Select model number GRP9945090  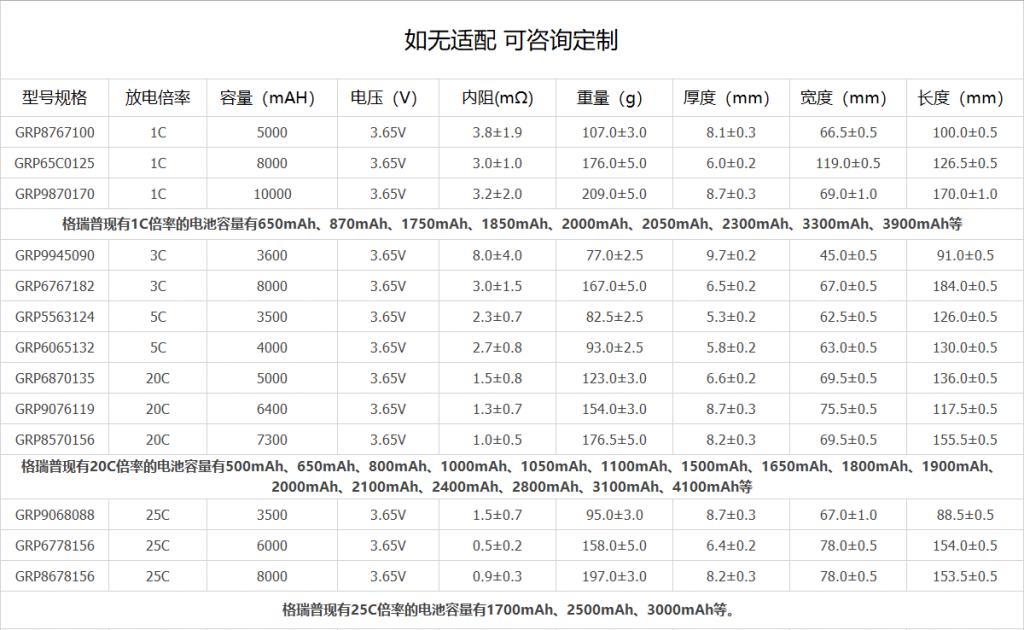click(x=55, y=255)
